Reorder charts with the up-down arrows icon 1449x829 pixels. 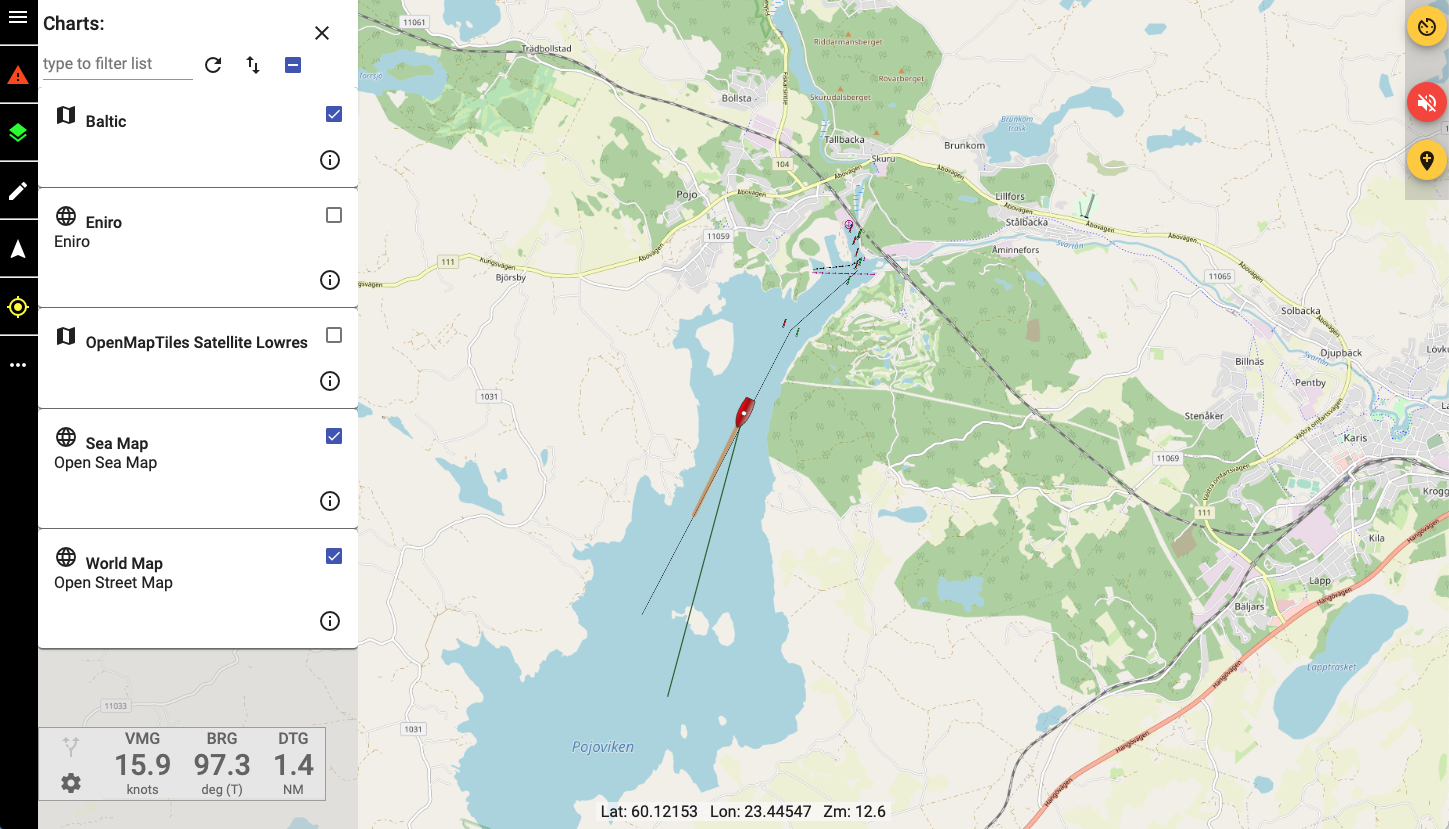[x=253, y=65]
